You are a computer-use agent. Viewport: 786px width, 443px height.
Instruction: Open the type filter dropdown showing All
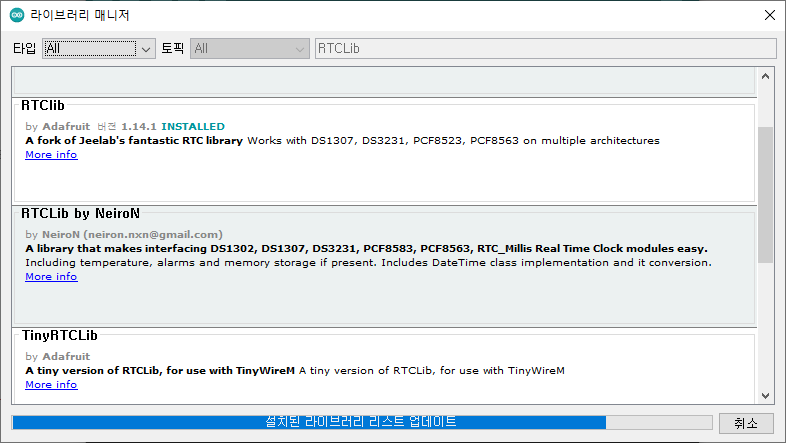[99, 49]
